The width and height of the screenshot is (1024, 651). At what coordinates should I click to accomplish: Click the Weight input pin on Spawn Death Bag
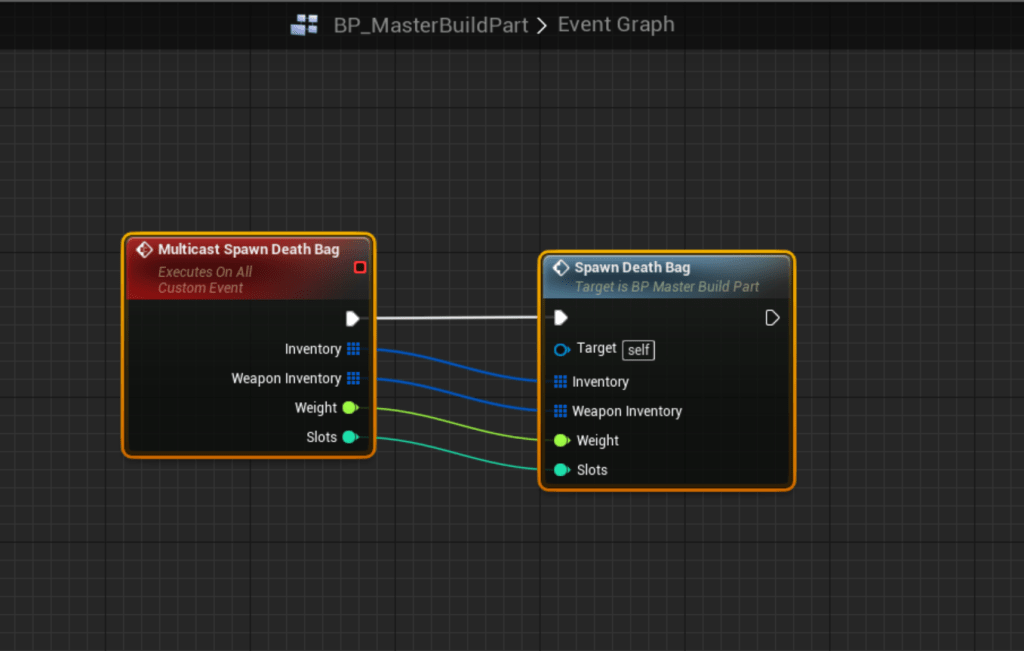(561, 441)
